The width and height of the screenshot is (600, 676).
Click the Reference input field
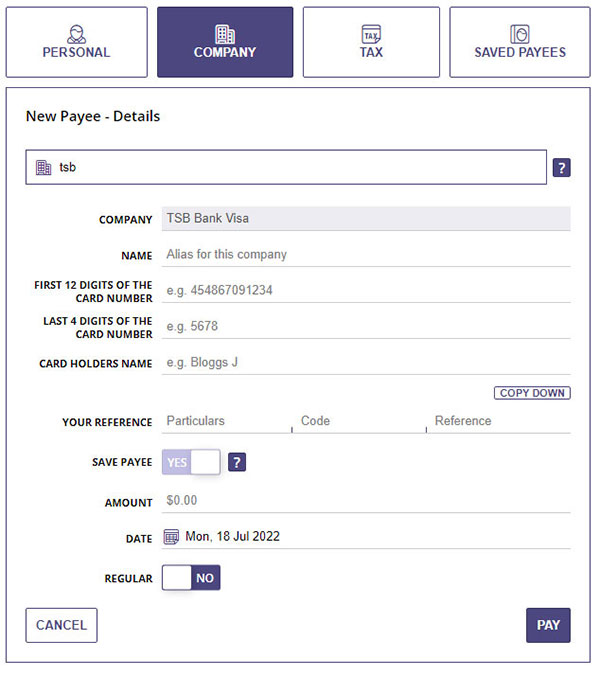[x=499, y=421]
